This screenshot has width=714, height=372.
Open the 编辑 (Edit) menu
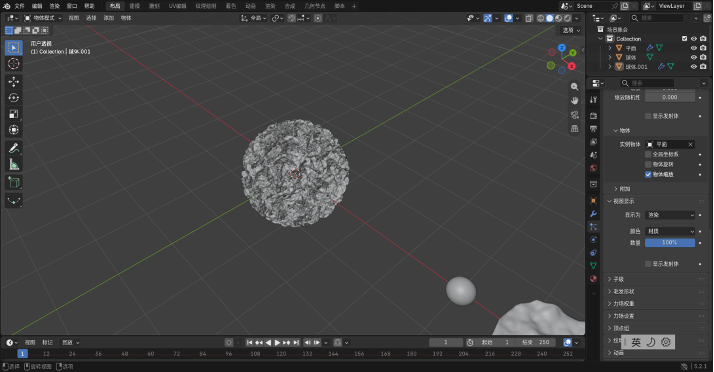pos(37,6)
